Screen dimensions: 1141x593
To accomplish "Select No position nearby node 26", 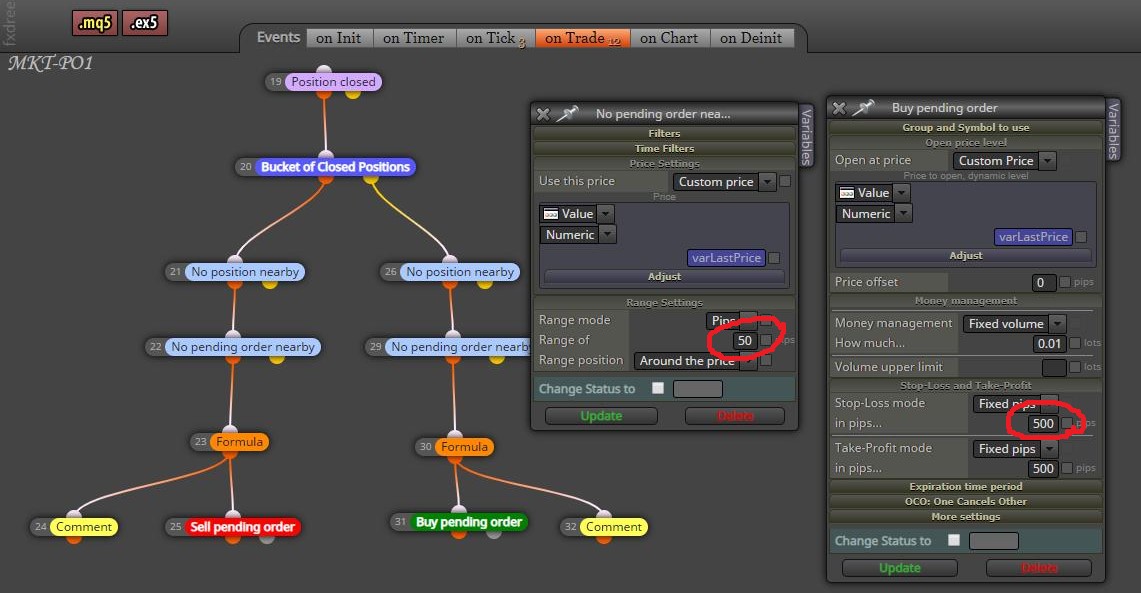I will 460,271.
